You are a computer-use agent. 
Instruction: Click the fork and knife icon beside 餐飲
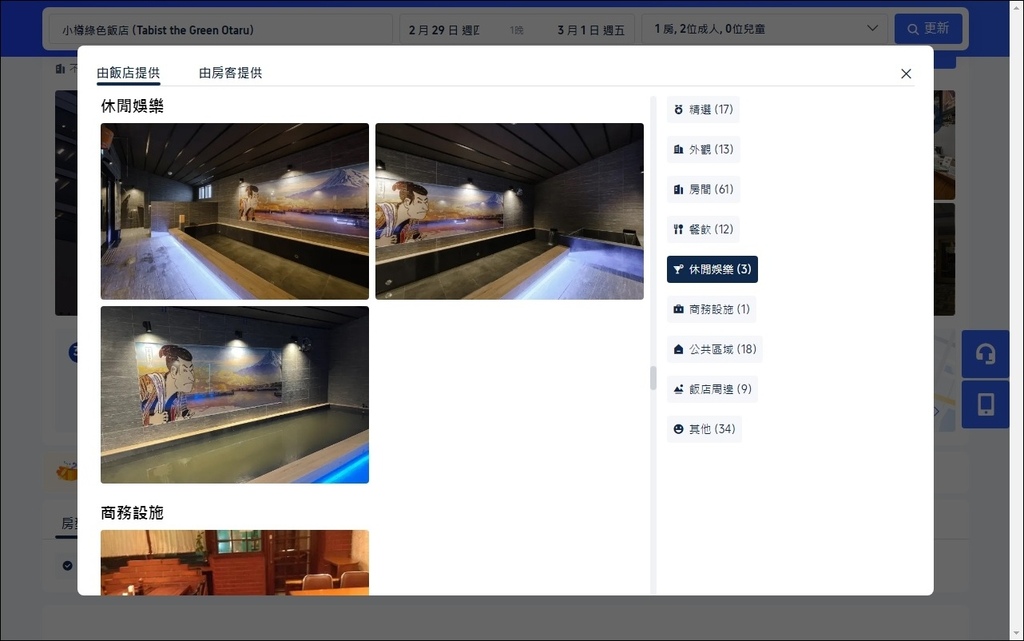[679, 229]
